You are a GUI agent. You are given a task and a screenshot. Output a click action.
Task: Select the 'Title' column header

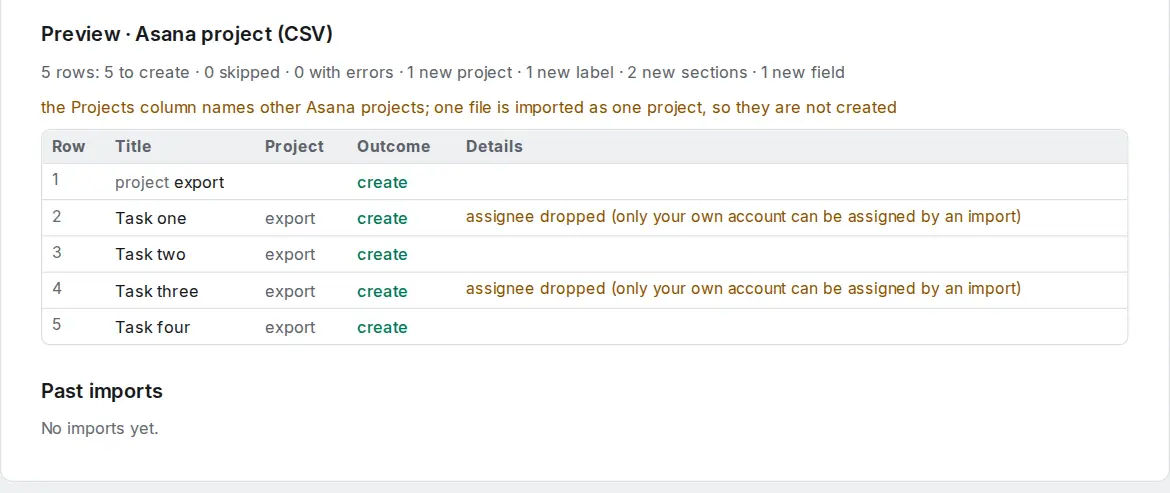(133, 146)
